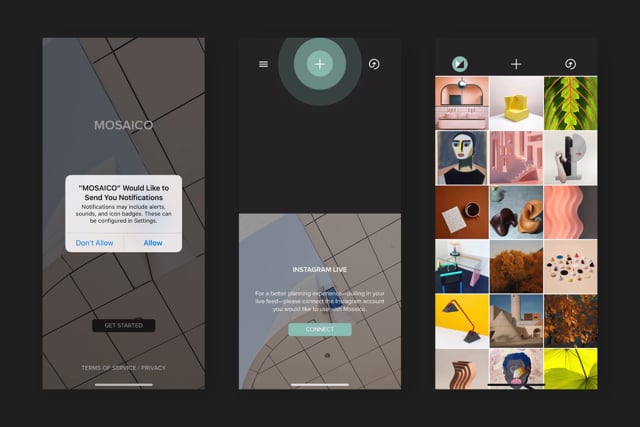The height and width of the screenshot is (427, 640).
Task: Open the desert building architecture thumbnail
Action: (516, 321)
